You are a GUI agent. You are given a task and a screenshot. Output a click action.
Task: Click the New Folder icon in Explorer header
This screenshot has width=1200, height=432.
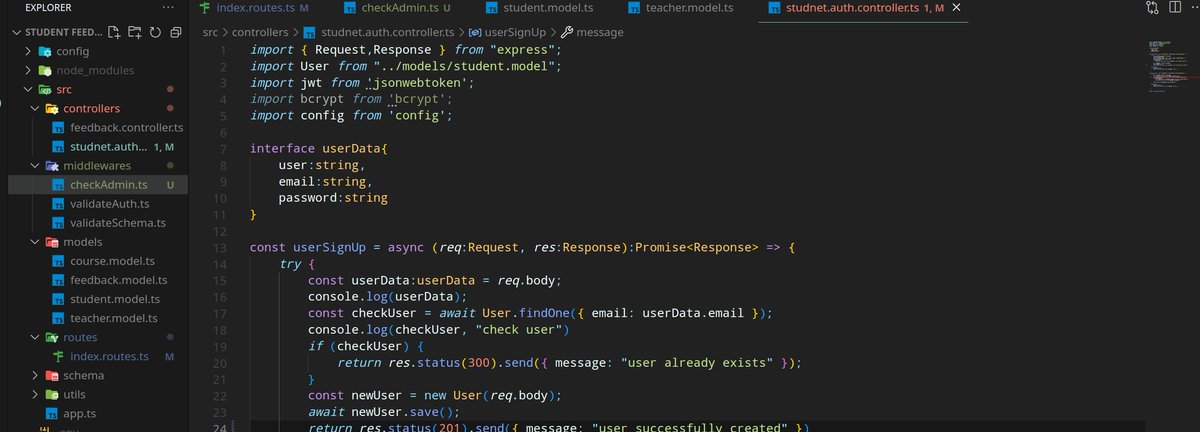(134, 32)
